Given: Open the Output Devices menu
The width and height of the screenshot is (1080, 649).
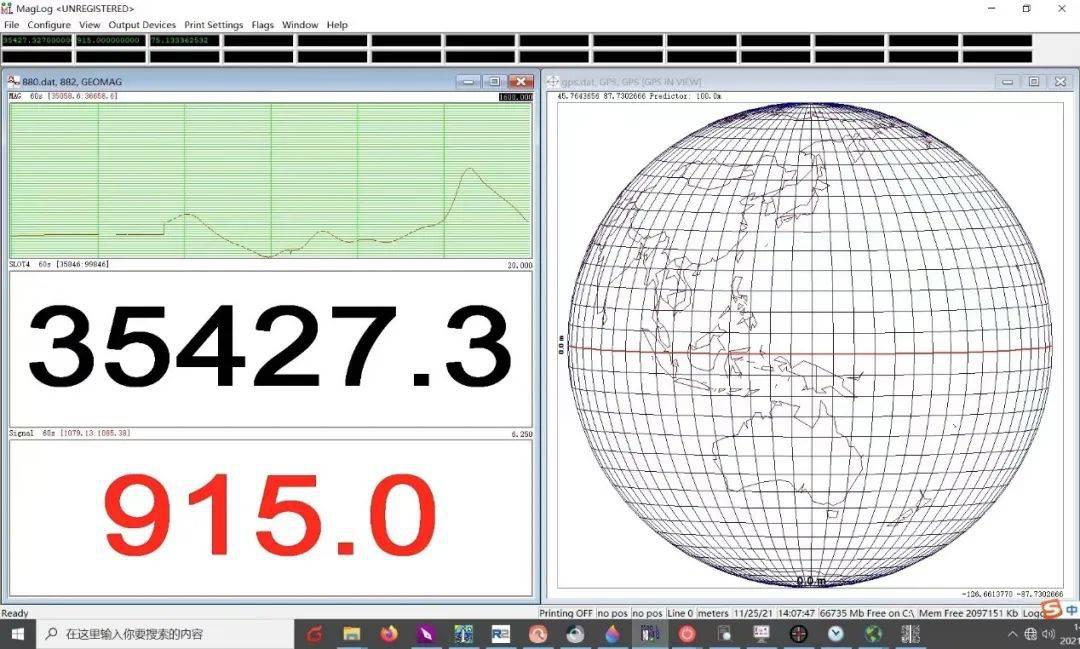Looking at the screenshot, I should pyautogui.click(x=142, y=25).
